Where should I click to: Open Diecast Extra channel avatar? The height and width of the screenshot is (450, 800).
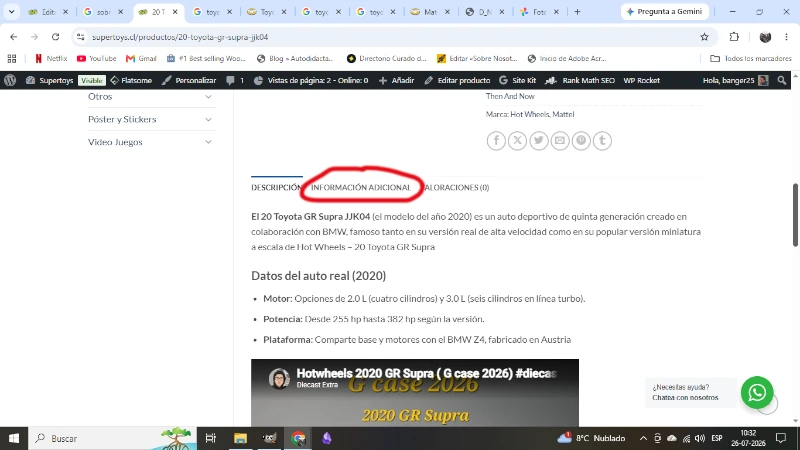pos(279,378)
